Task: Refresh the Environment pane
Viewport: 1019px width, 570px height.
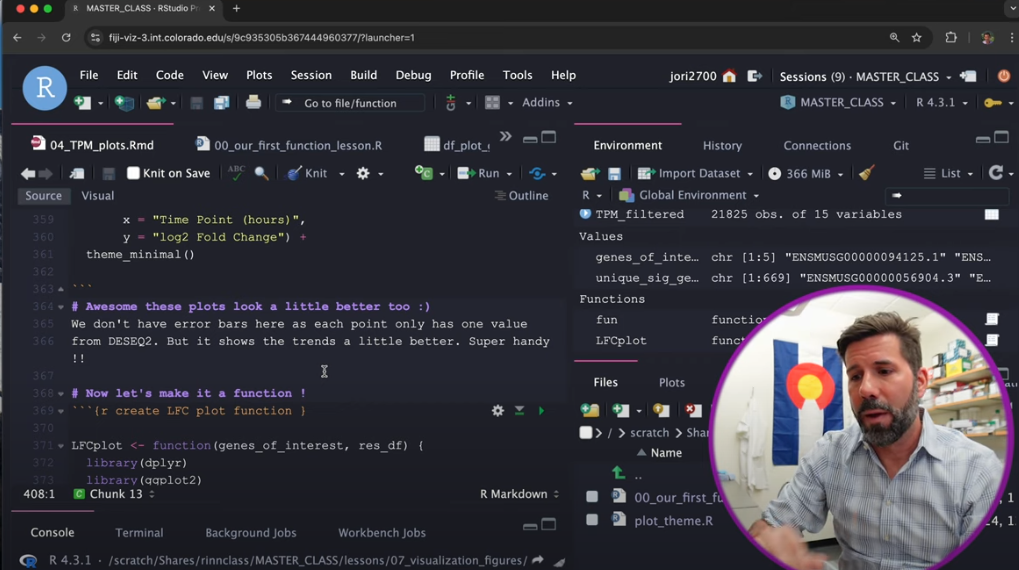Action: point(996,173)
